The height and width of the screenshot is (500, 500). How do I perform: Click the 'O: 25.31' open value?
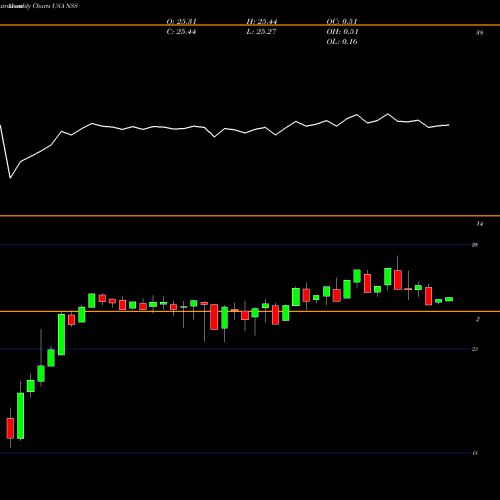pyautogui.click(x=181, y=22)
